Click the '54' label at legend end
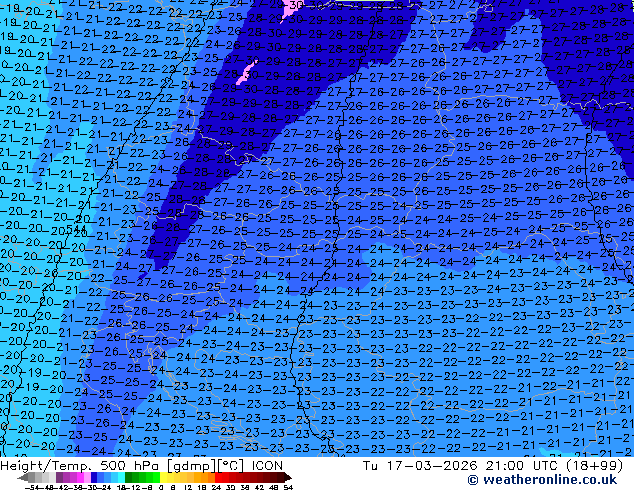634x490 pixels. [288, 487]
